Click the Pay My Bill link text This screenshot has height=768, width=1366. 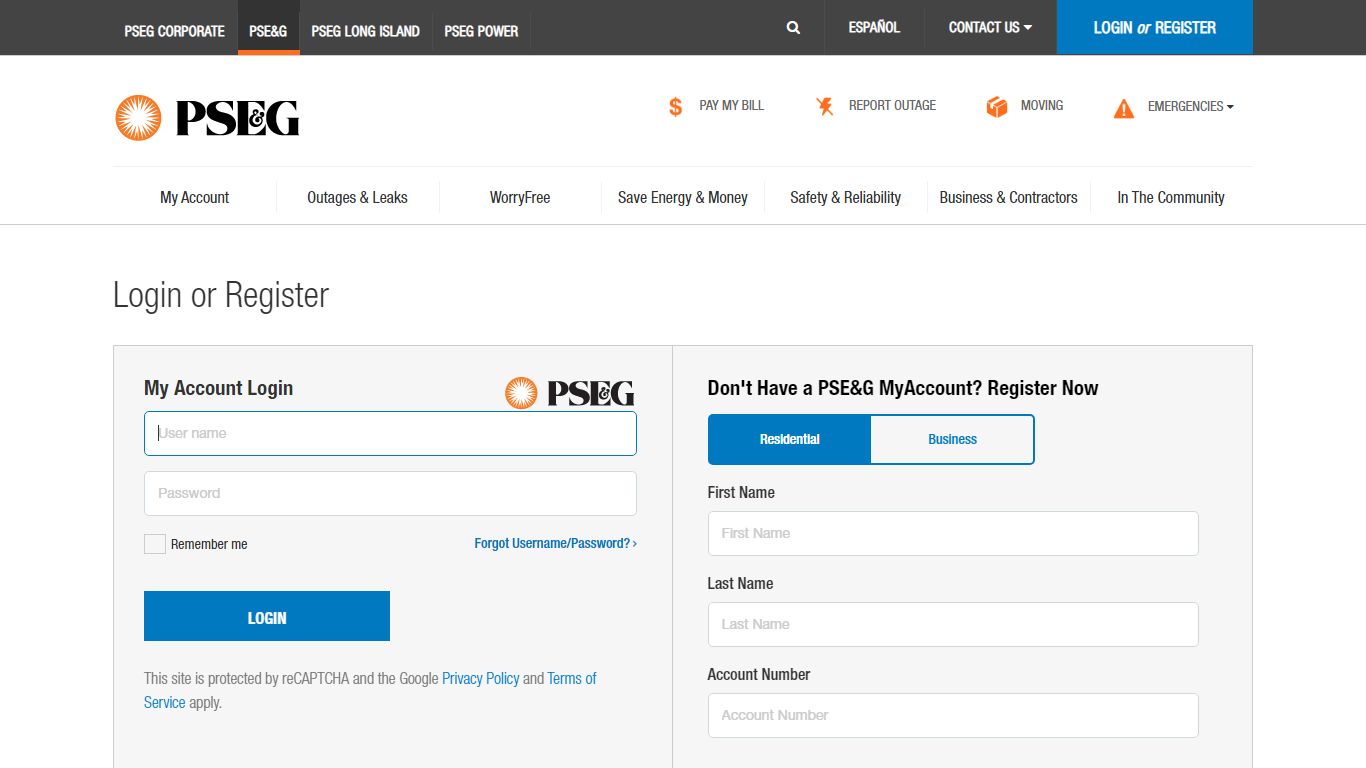click(x=731, y=105)
